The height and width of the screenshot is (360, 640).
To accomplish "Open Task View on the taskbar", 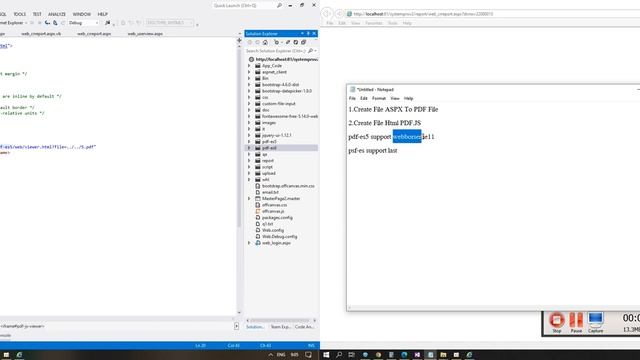I will pos(351,355).
